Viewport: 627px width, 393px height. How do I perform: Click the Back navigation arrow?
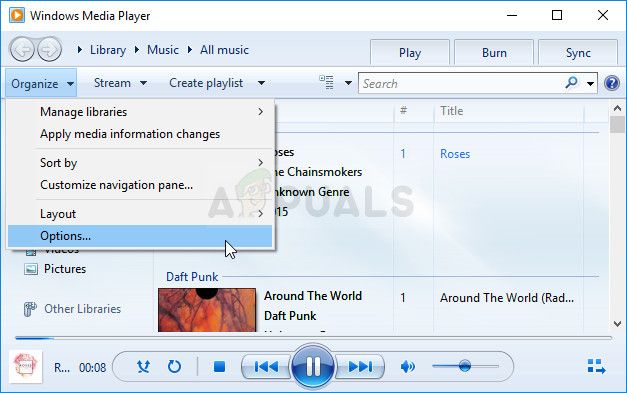22,50
